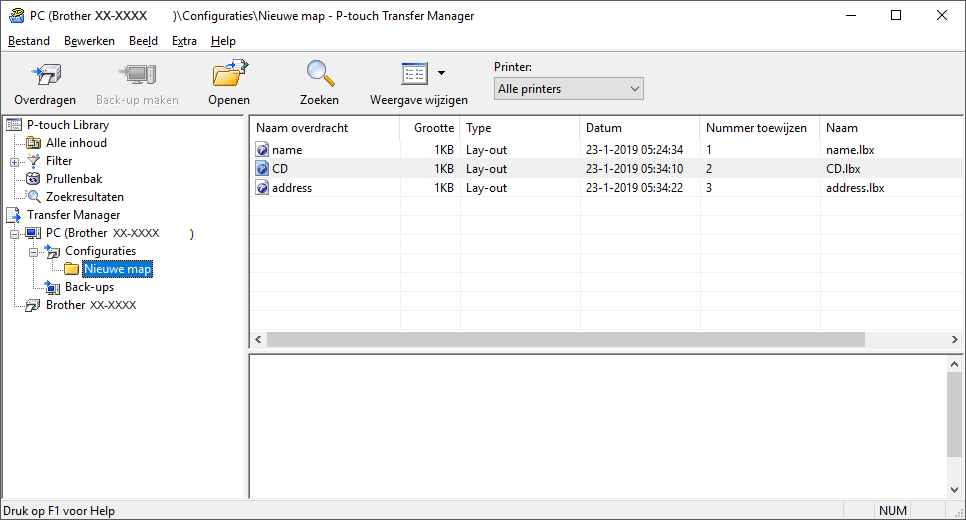Click the horizontal scrollbar left arrow
The height and width of the screenshot is (520, 966).
click(258, 339)
